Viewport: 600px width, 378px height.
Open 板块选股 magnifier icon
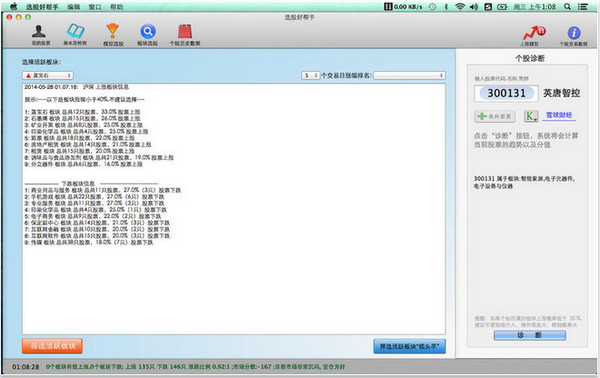pos(148,31)
